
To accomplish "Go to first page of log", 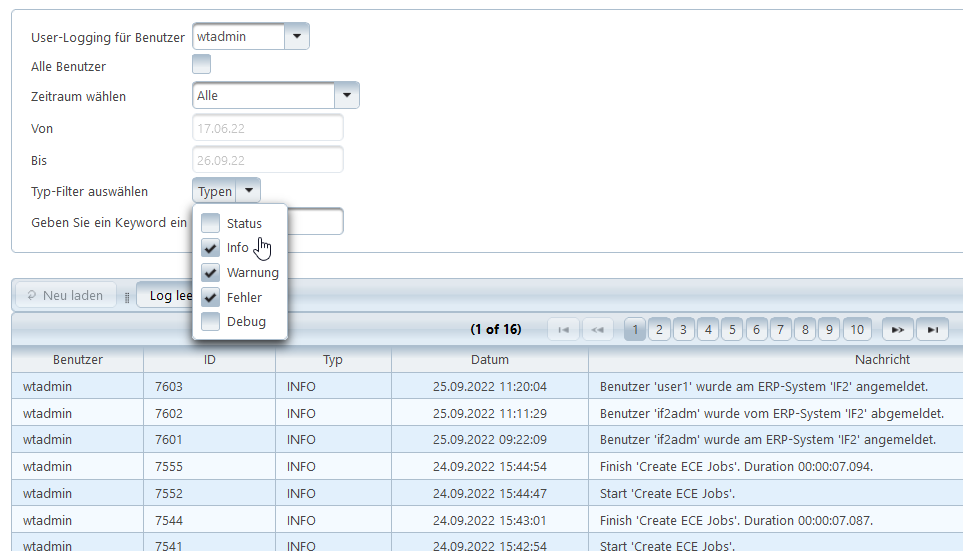I will click(563, 329).
